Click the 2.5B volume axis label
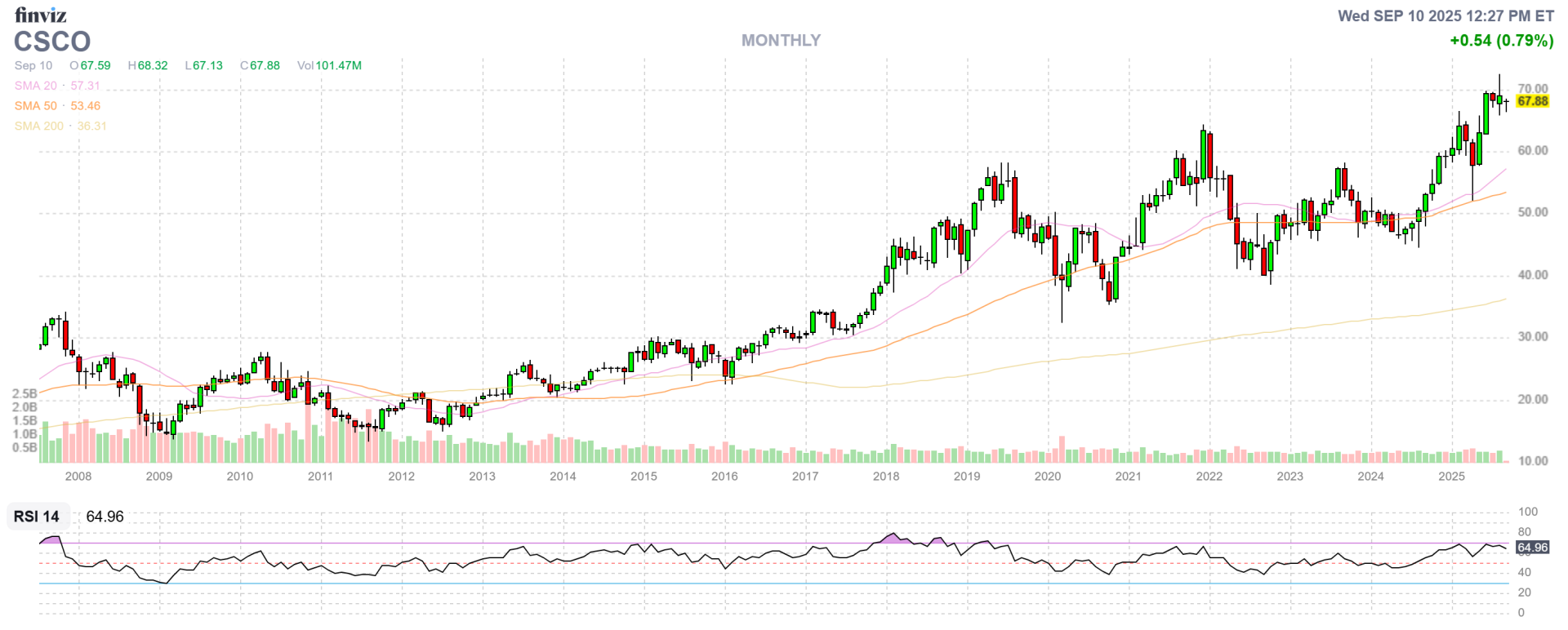Image resolution: width=1568 pixels, height=630 pixels. point(24,394)
